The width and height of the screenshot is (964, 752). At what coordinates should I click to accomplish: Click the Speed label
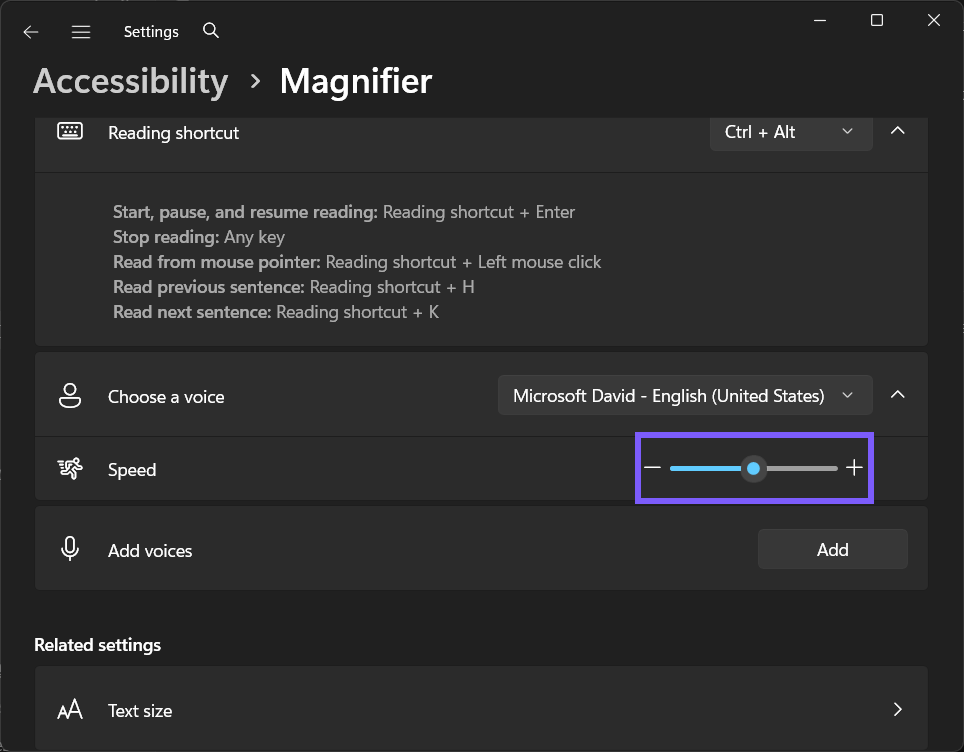coord(132,470)
